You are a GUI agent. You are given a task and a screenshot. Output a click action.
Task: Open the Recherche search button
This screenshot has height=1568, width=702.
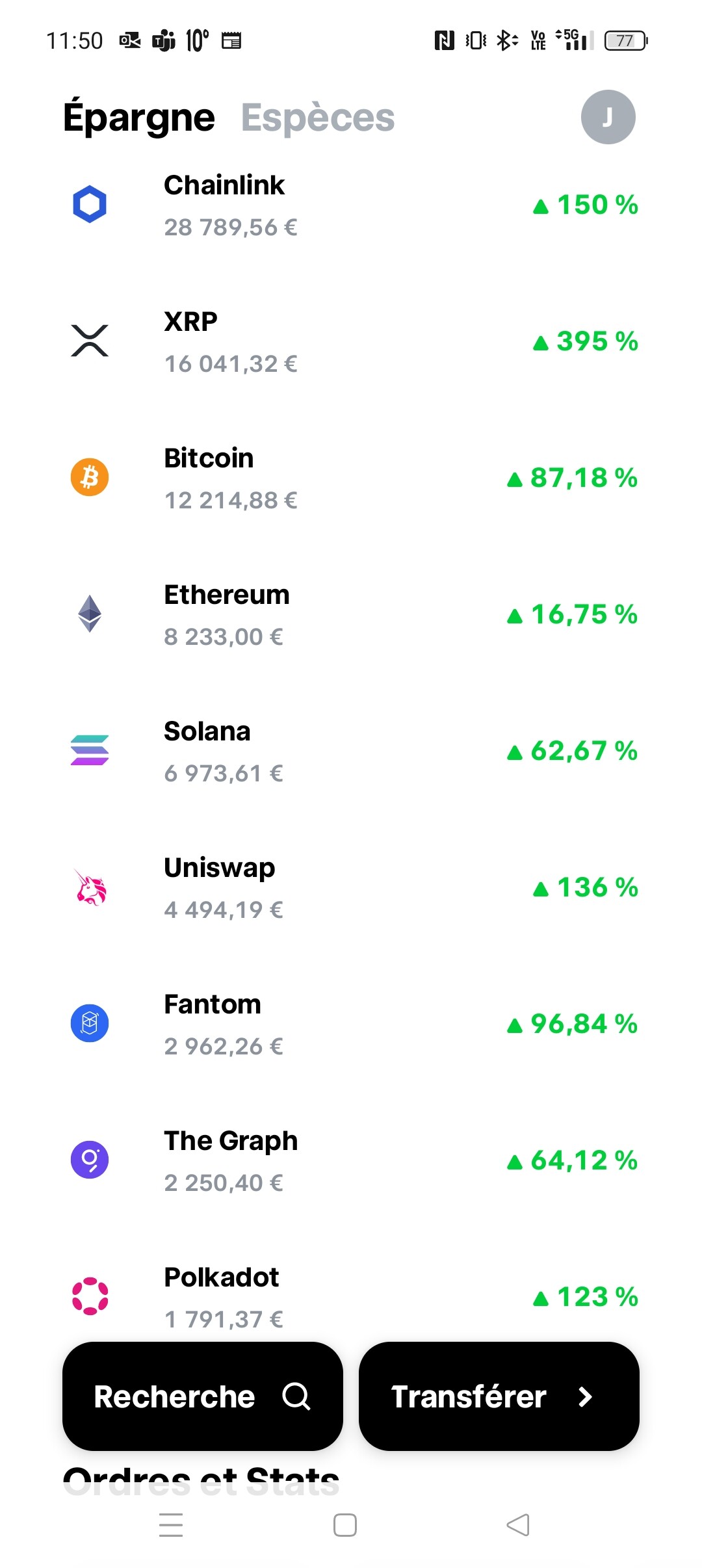203,1396
